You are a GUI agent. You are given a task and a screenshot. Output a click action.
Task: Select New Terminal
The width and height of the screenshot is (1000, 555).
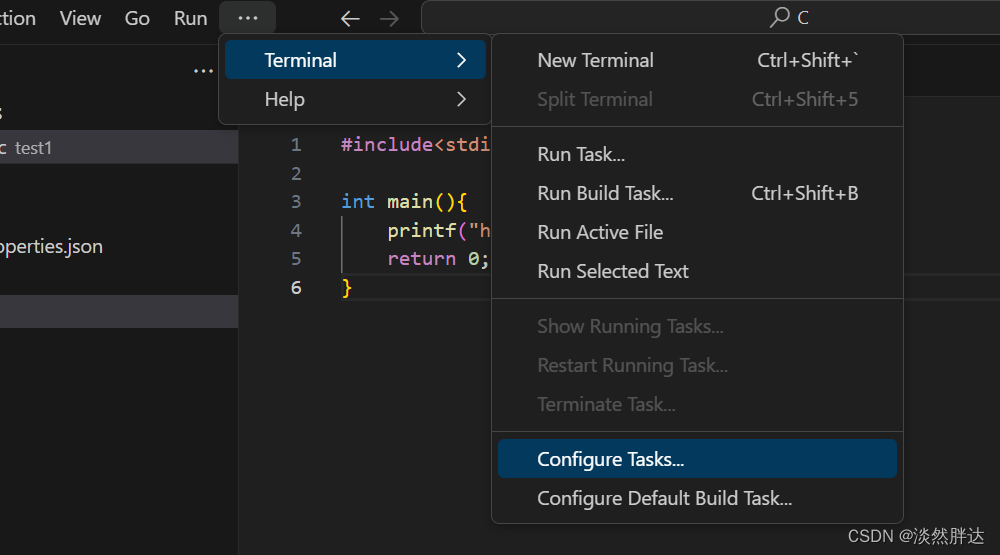coord(595,60)
